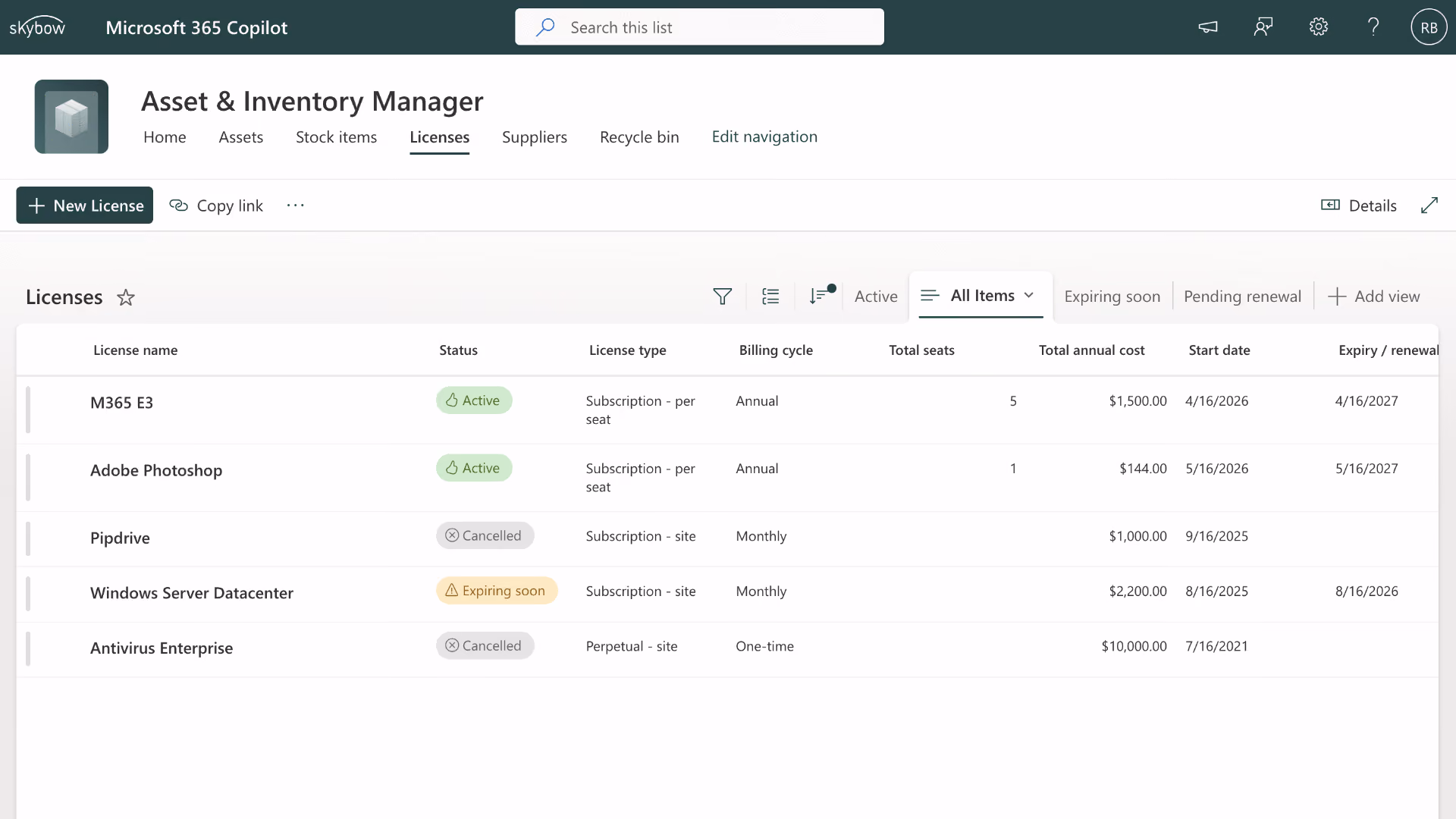This screenshot has width=1456, height=819.
Task: Click the Monthly billing cycle cell for Pipdrive
Action: pyautogui.click(x=761, y=536)
